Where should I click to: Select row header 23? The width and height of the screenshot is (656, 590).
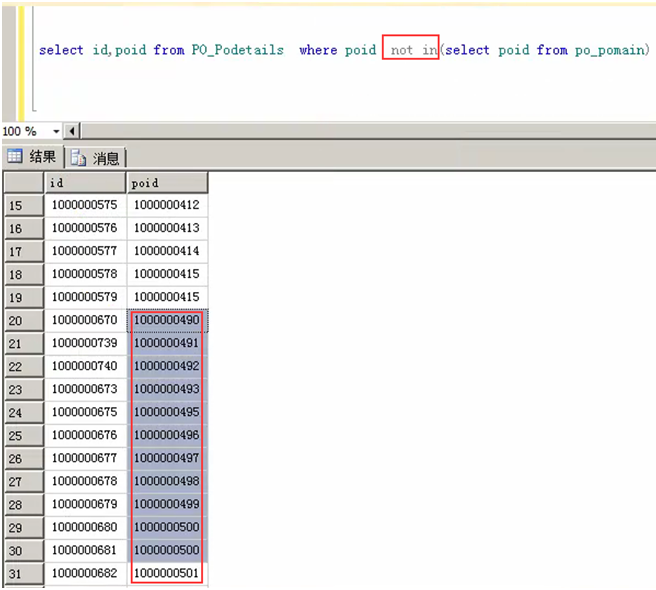[24, 390]
